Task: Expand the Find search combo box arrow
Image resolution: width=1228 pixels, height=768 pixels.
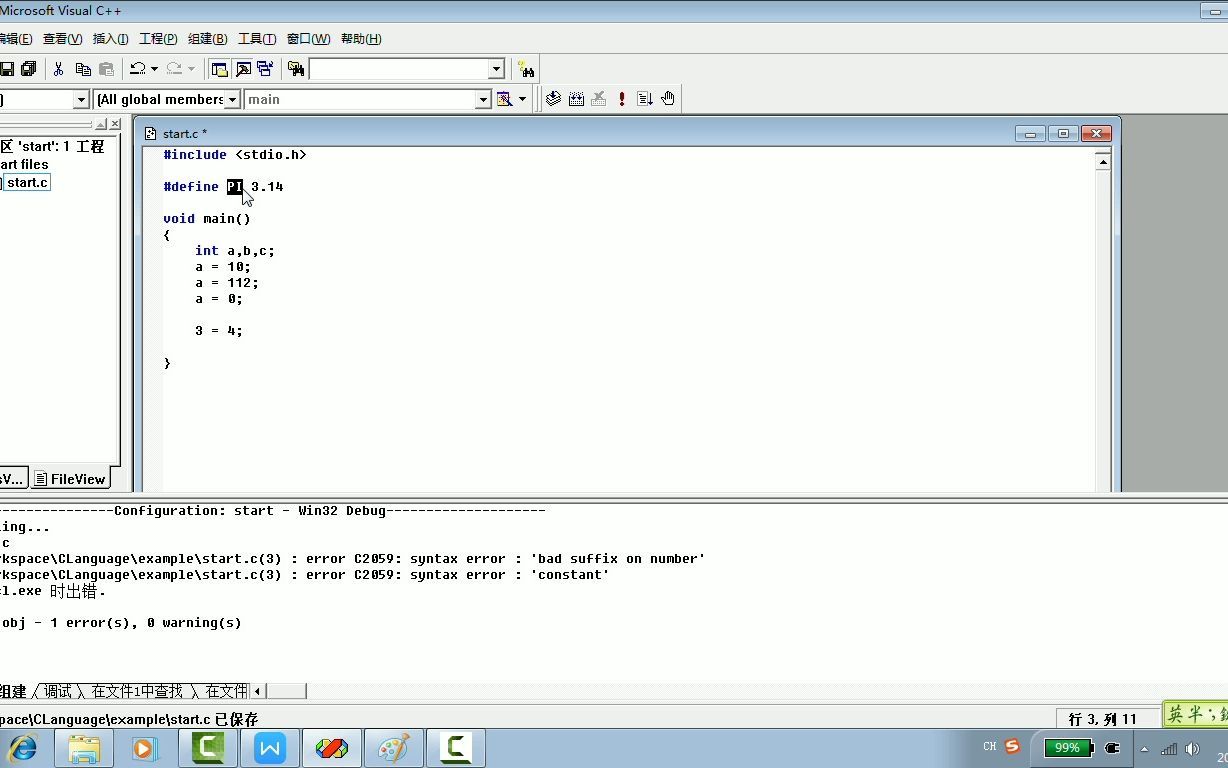Action: (496, 69)
